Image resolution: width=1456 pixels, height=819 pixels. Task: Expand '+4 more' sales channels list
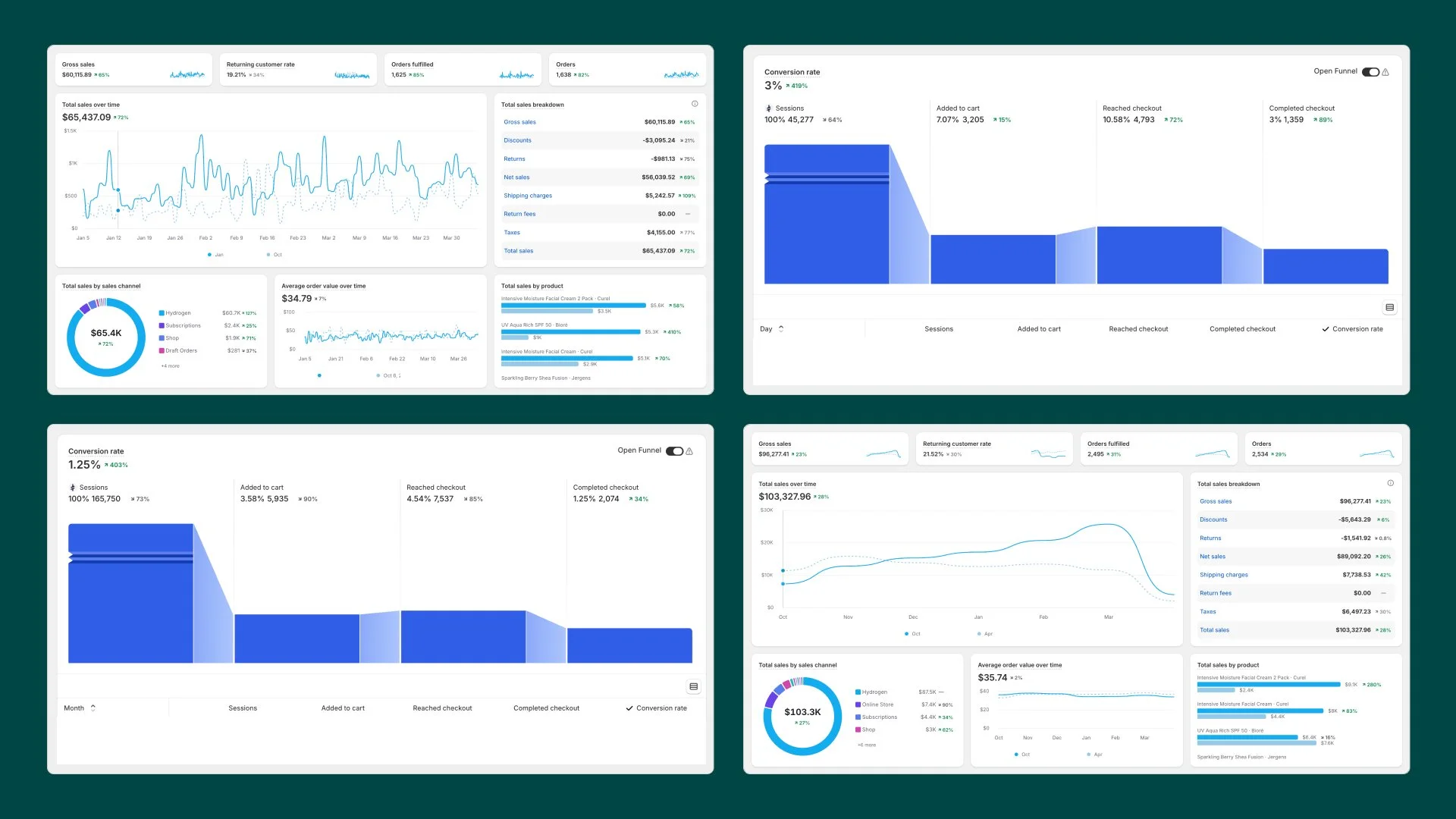coord(170,366)
